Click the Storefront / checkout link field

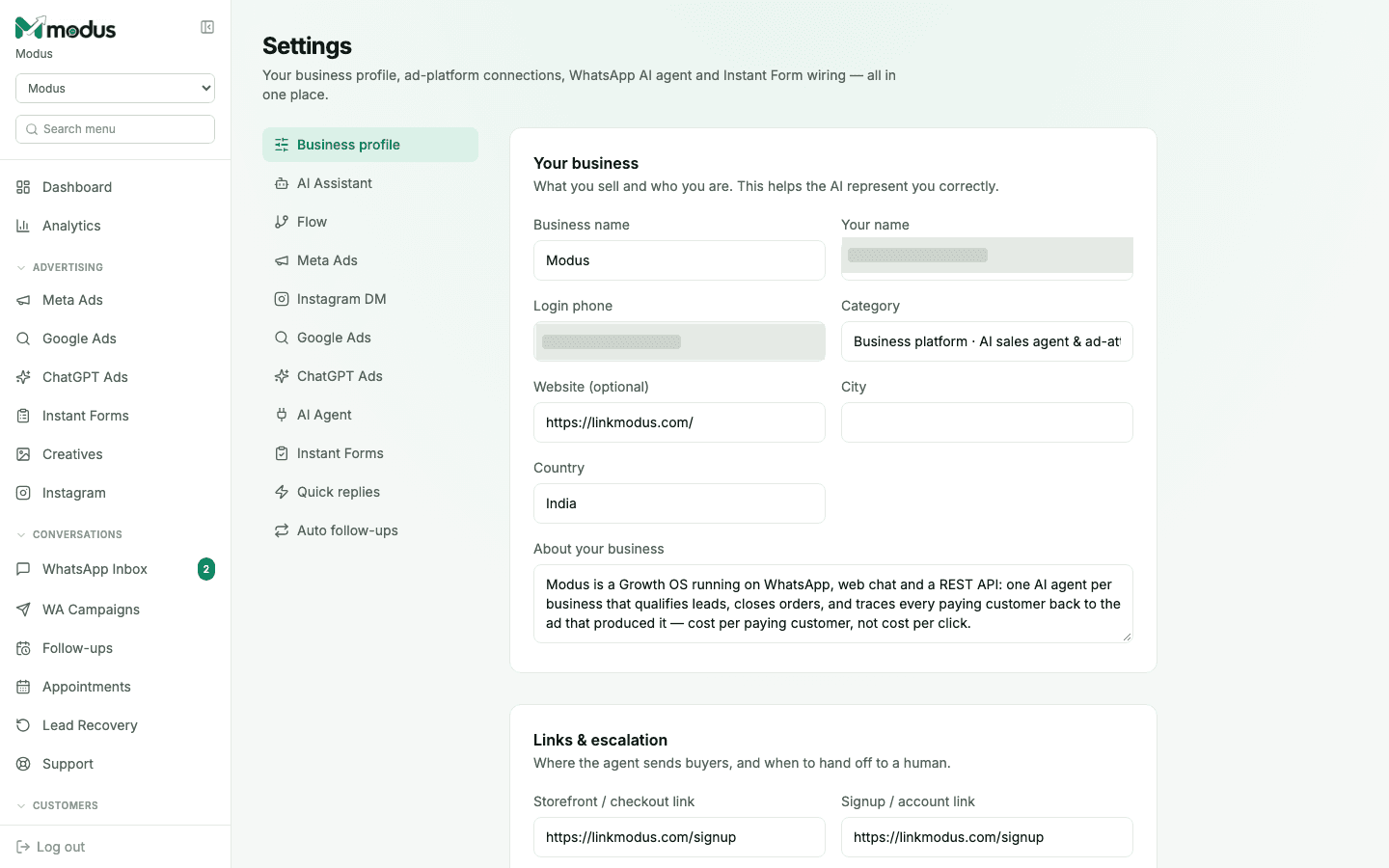click(679, 837)
